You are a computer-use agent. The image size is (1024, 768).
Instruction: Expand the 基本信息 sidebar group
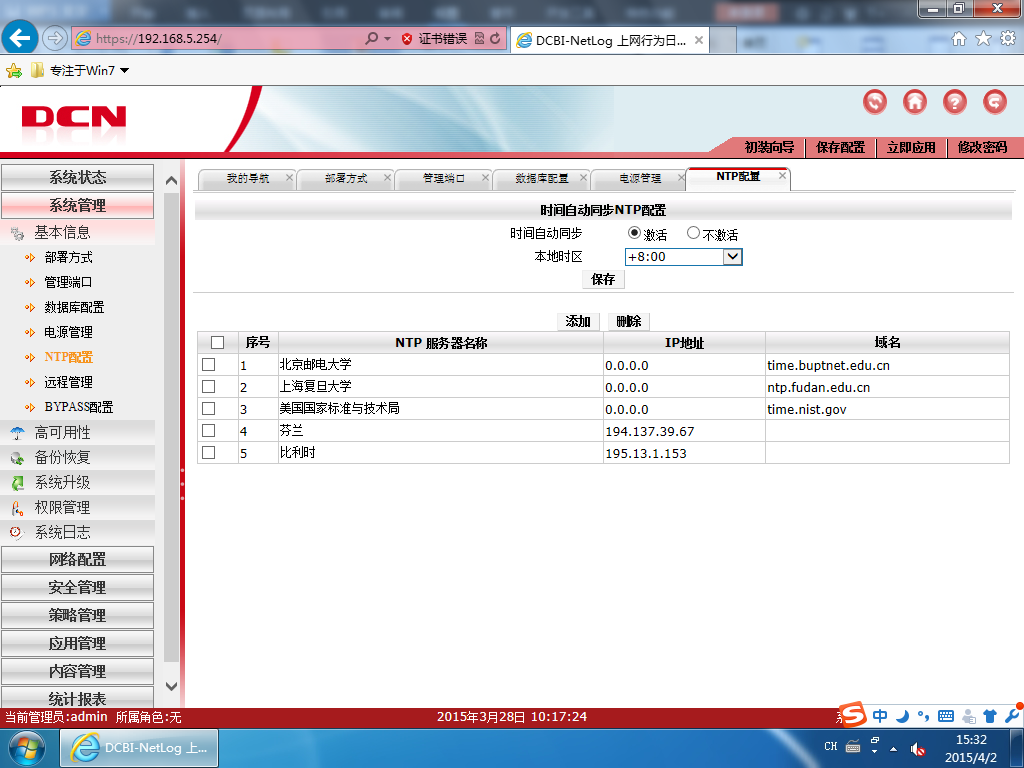point(77,232)
